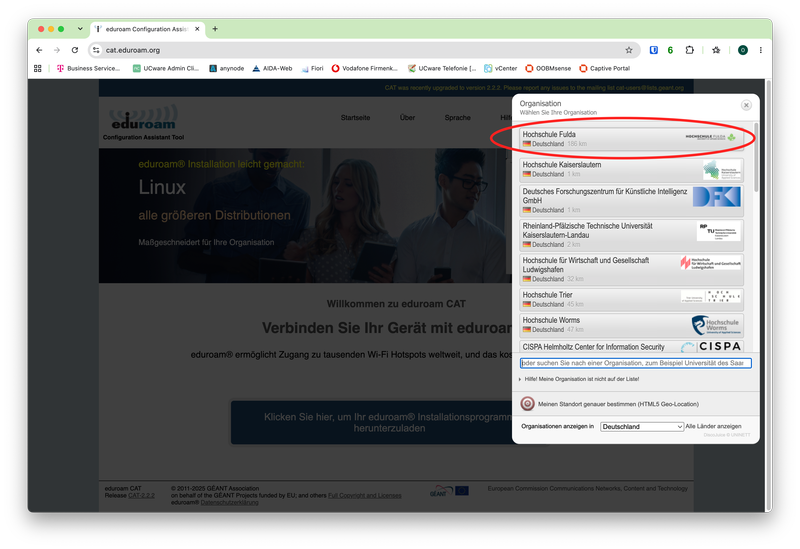Screen dimensions: 800x549
Task: Expand 'Hilfe! Meine Organisation ist nicht auf der Liste'
Action: click(x=579, y=379)
